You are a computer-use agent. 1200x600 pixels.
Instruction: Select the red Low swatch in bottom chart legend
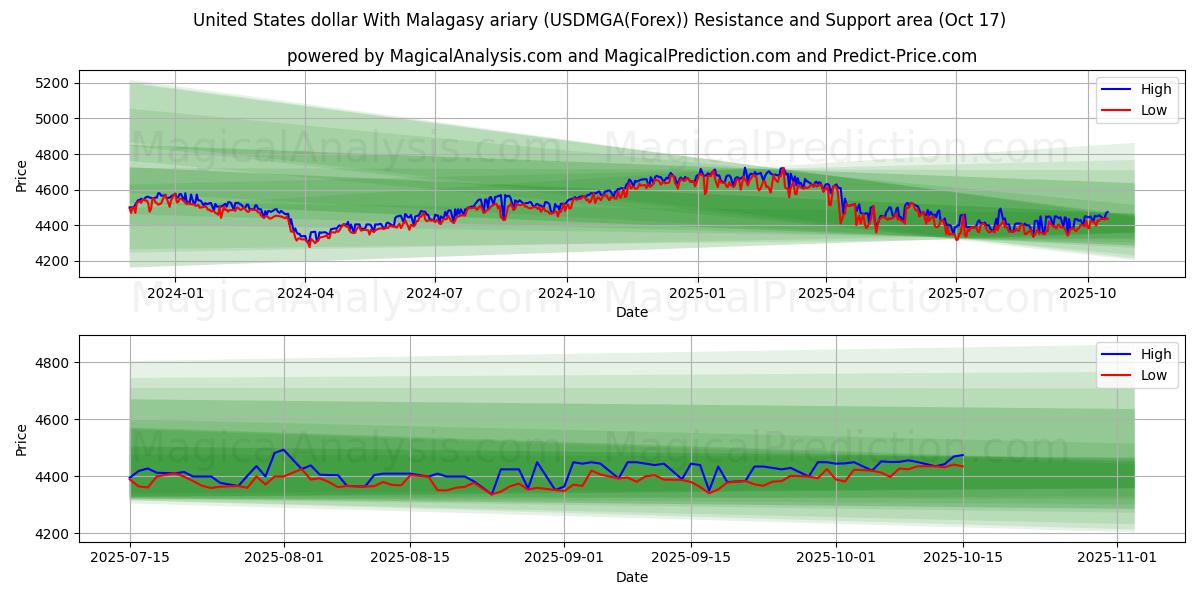tap(1116, 375)
